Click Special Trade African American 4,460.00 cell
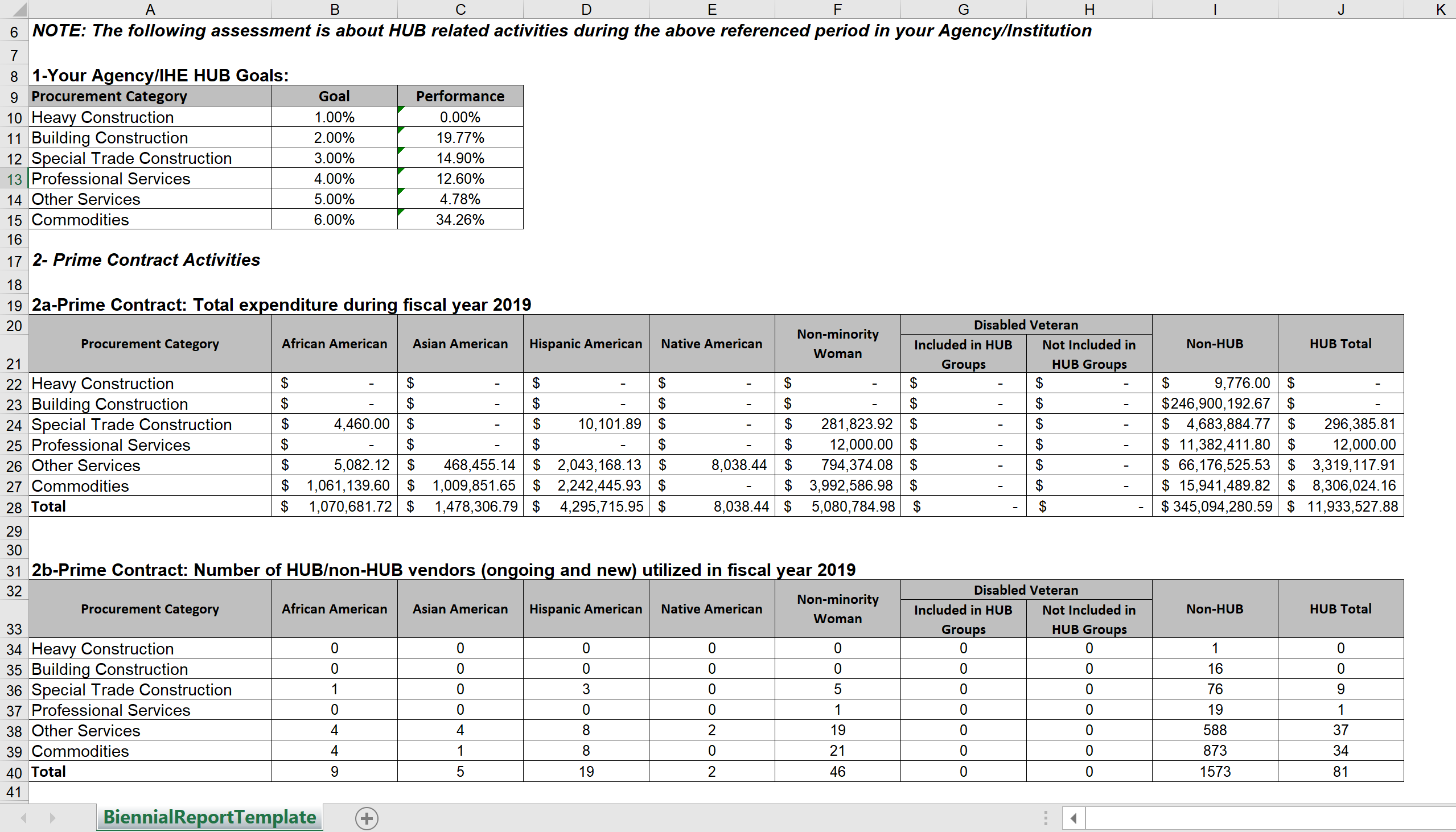The height and width of the screenshot is (832, 1456). (335, 425)
